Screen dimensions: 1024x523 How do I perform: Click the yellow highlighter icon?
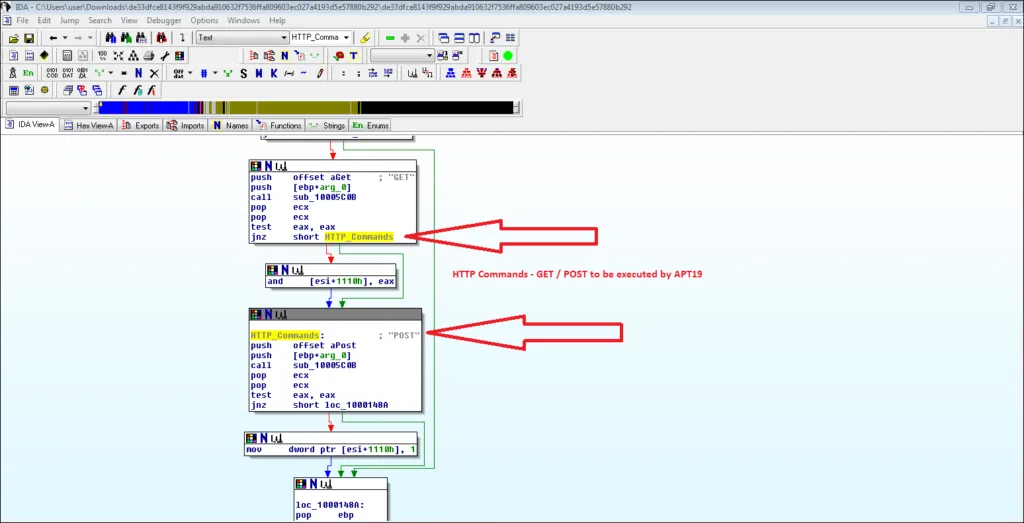tap(365, 38)
